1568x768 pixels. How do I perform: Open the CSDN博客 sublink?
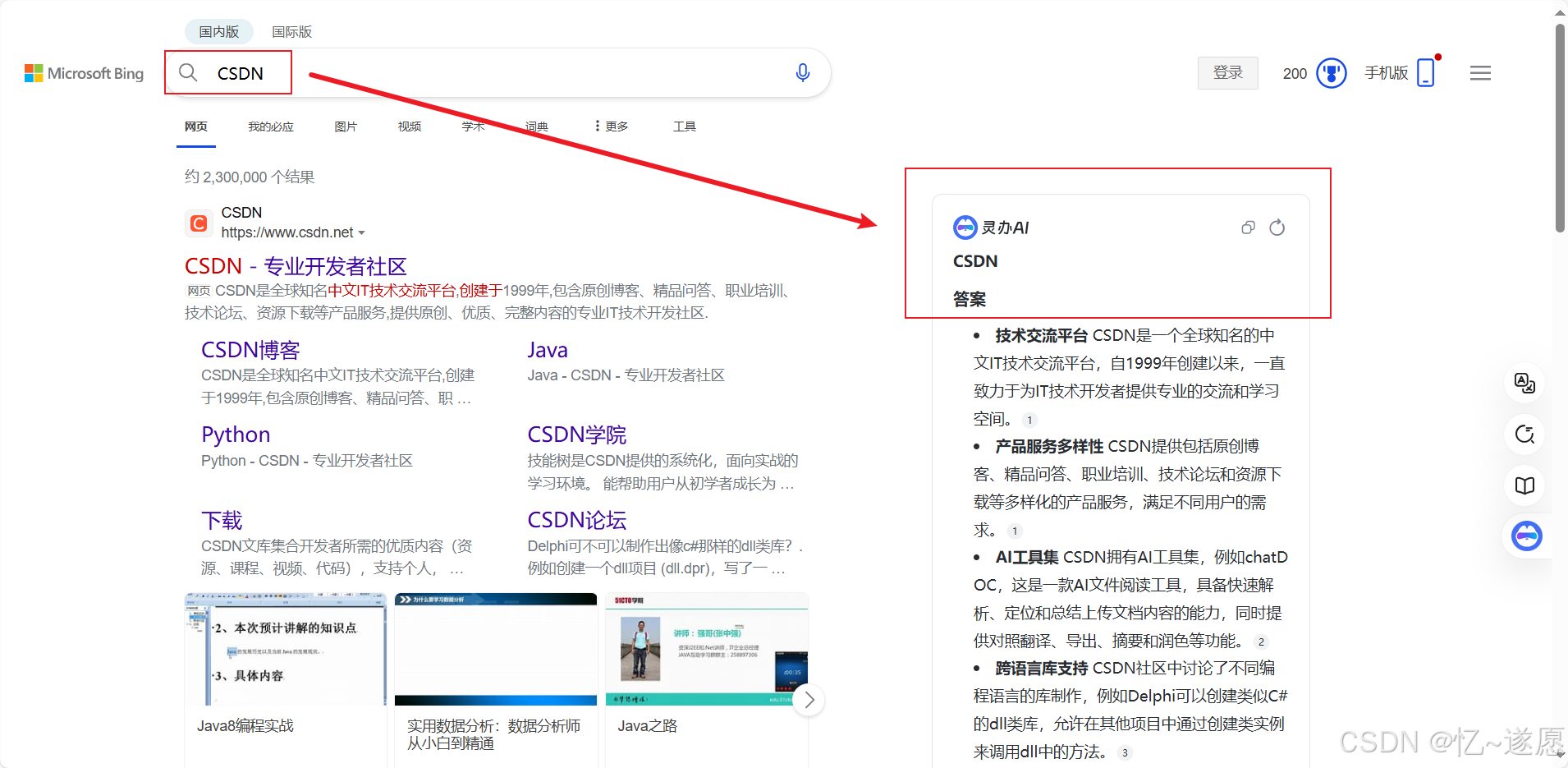point(250,350)
